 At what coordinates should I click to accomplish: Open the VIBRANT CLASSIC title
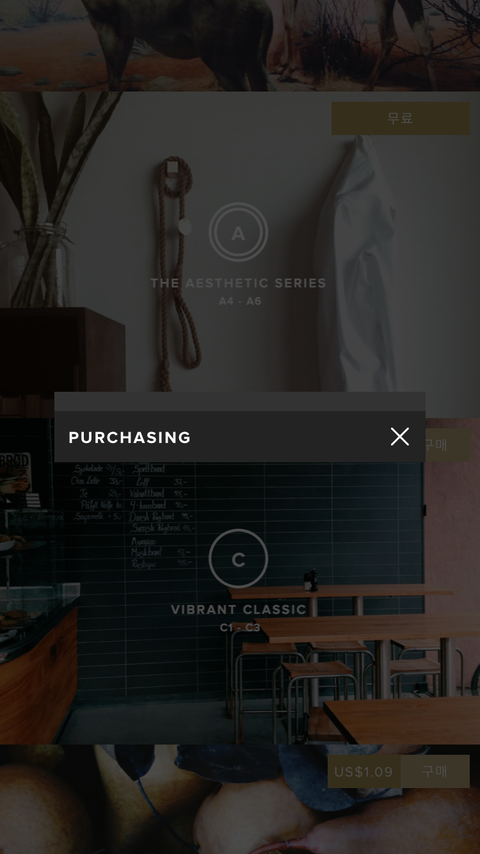(x=239, y=609)
